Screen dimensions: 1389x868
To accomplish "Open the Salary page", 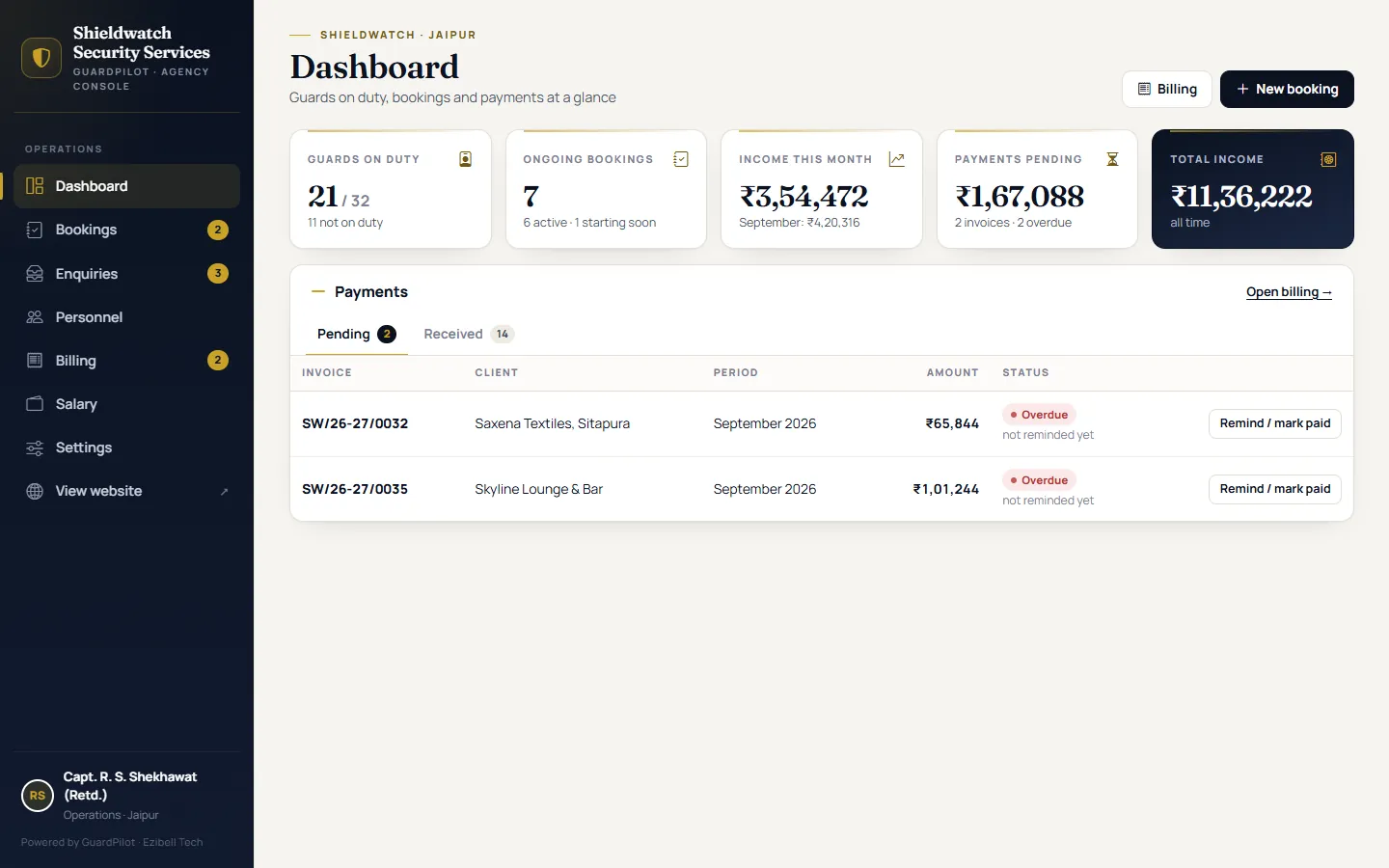I will coord(126,404).
